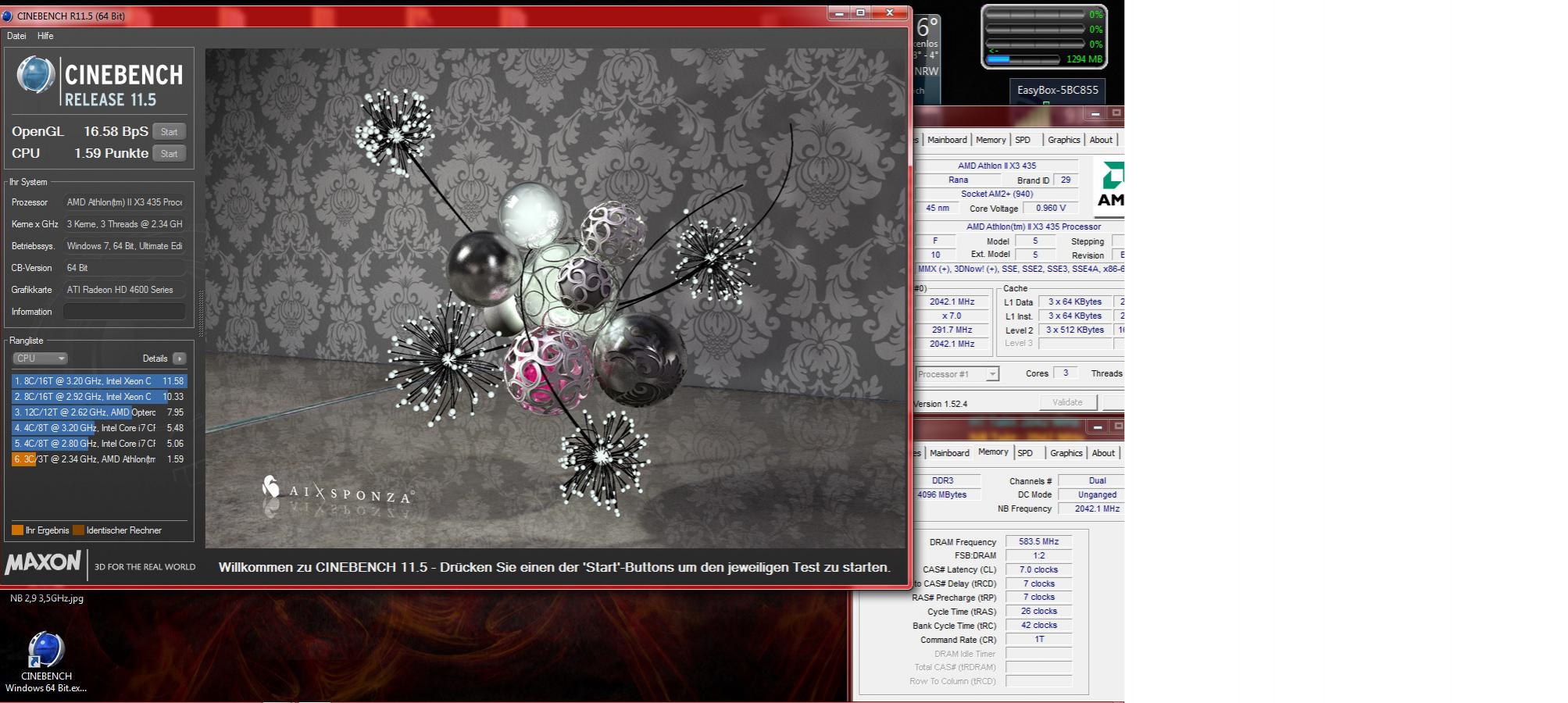The width and height of the screenshot is (1568, 703).
Task: Select the NB 2,9 3,5GHz.jpg desktop file
Action: pyautogui.click(x=47, y=598)
